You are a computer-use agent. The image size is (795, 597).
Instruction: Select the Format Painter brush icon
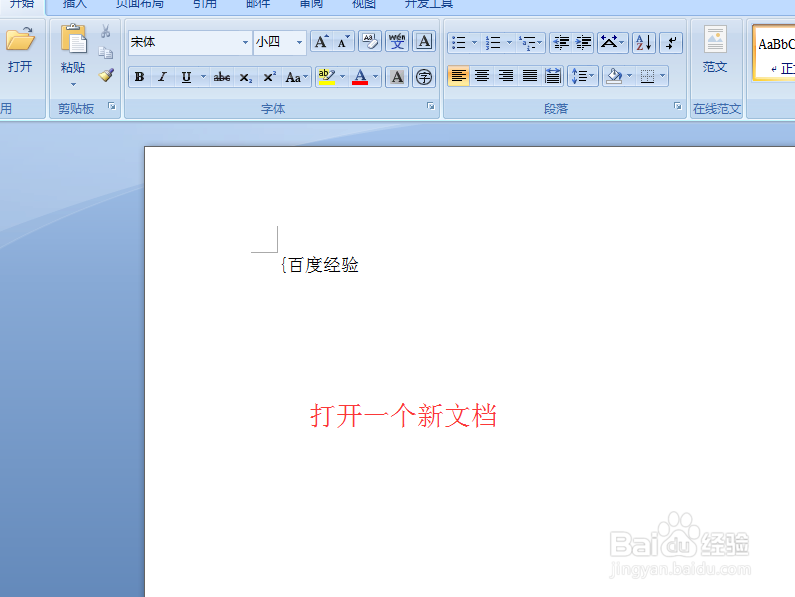point(106,75)
